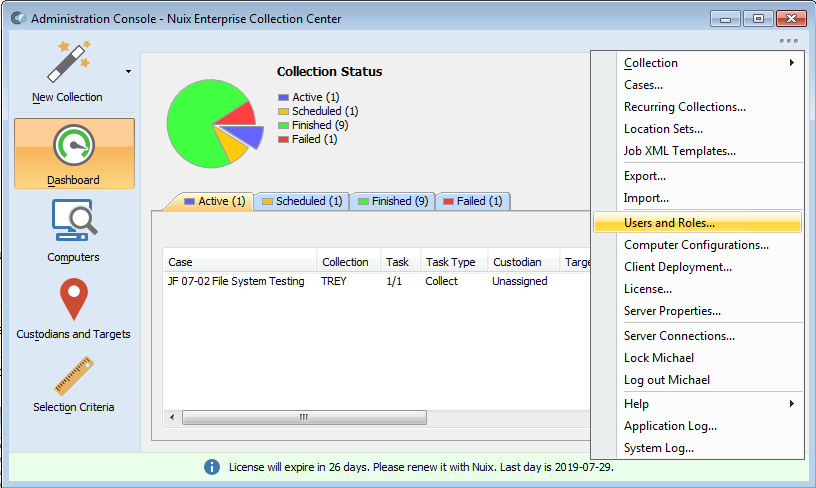Viewport: 816px width, 488px height.
Task: Sort by the Custodian column header
Action: tap(523, 262)
